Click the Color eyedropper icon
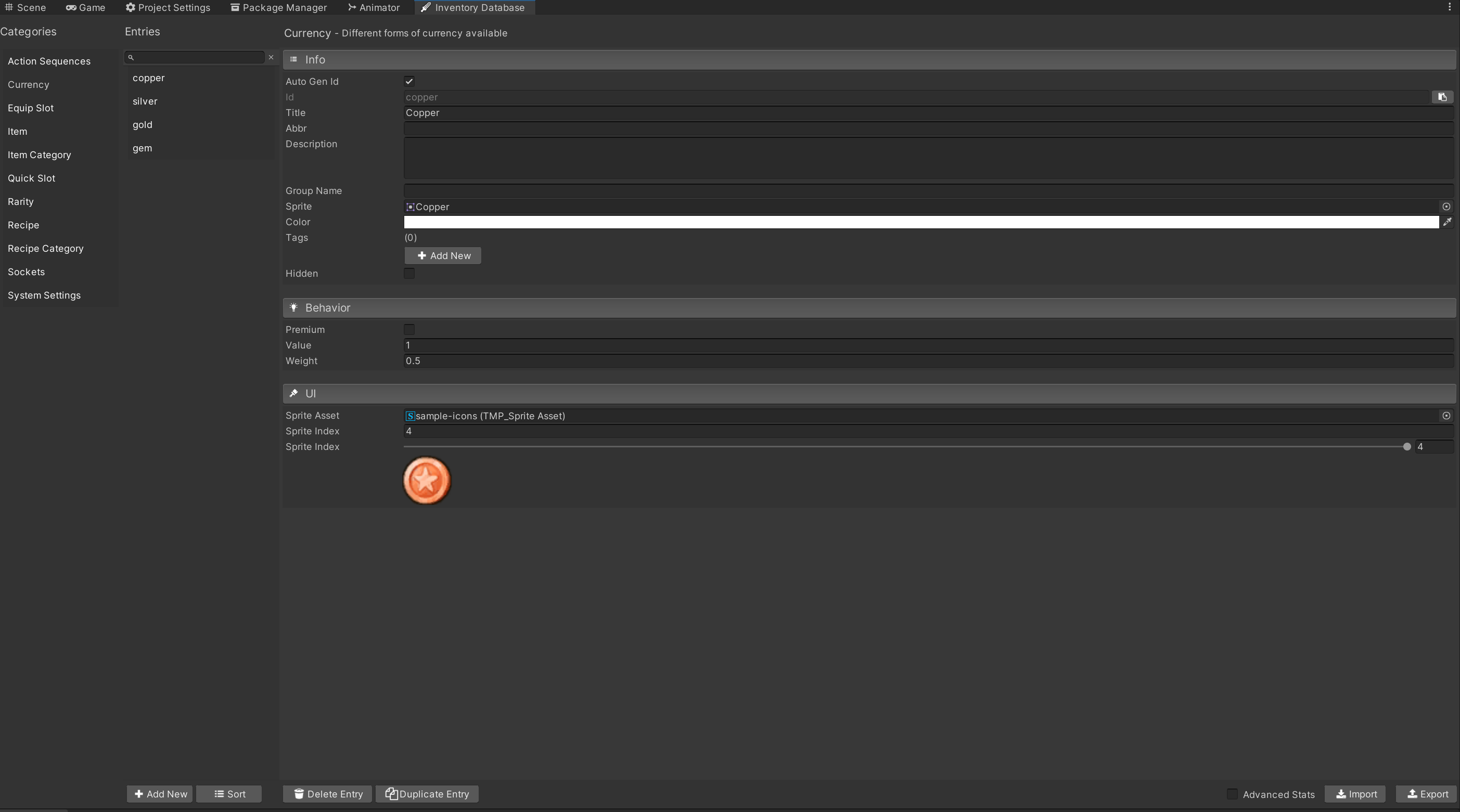1460x812 pixels. click(1447, 222)
